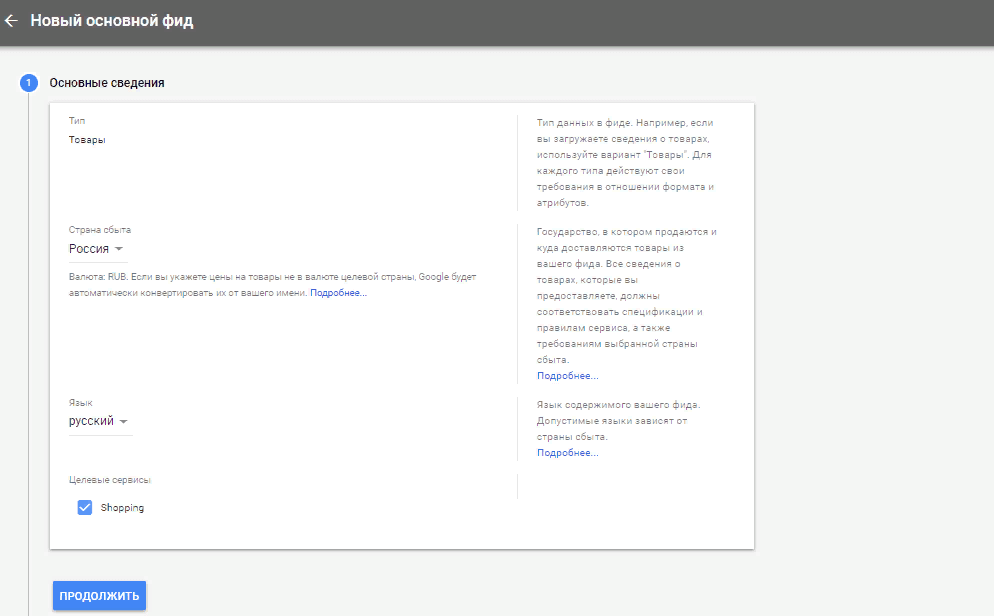
Task: Click the Shopping label text
Action: (122, 508)
